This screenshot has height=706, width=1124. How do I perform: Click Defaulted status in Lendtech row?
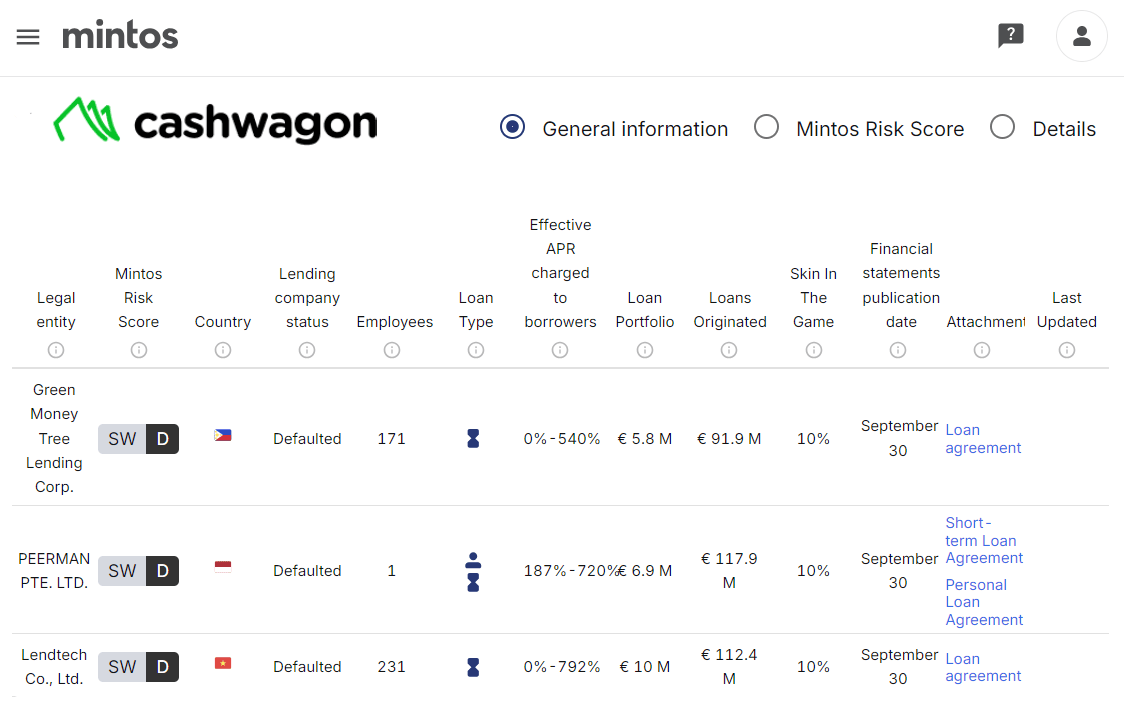[x=307, y=667]
